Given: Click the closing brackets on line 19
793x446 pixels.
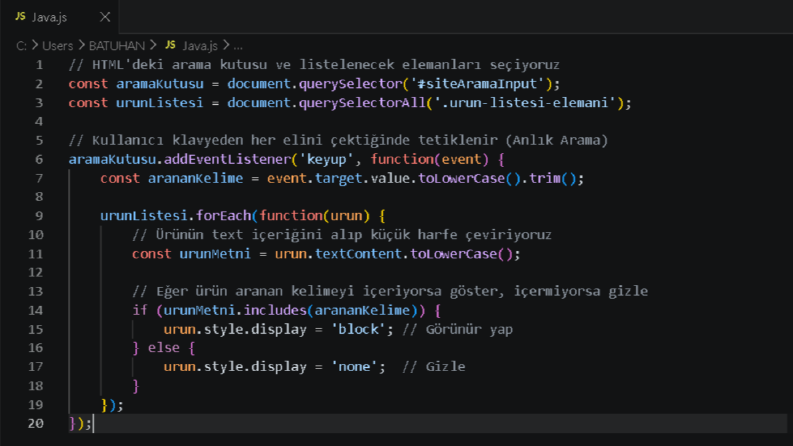Looking at the screenshot, I should [112, 405].
